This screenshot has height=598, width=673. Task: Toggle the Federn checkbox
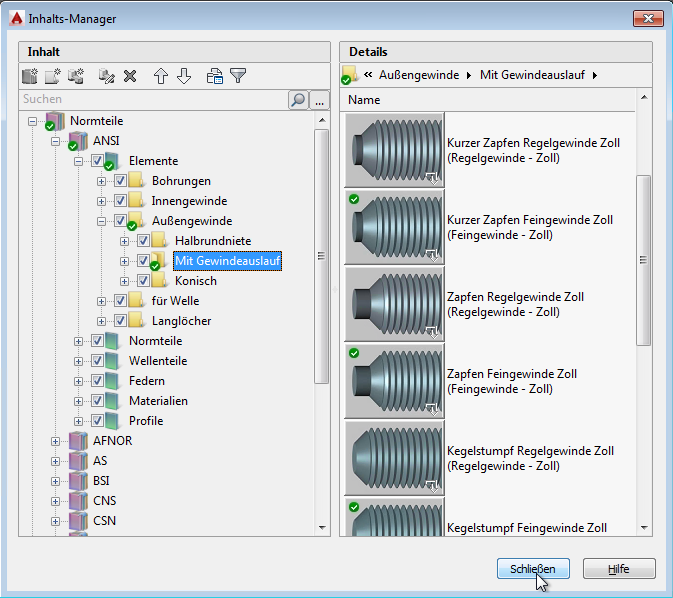(x=97, y=380)
